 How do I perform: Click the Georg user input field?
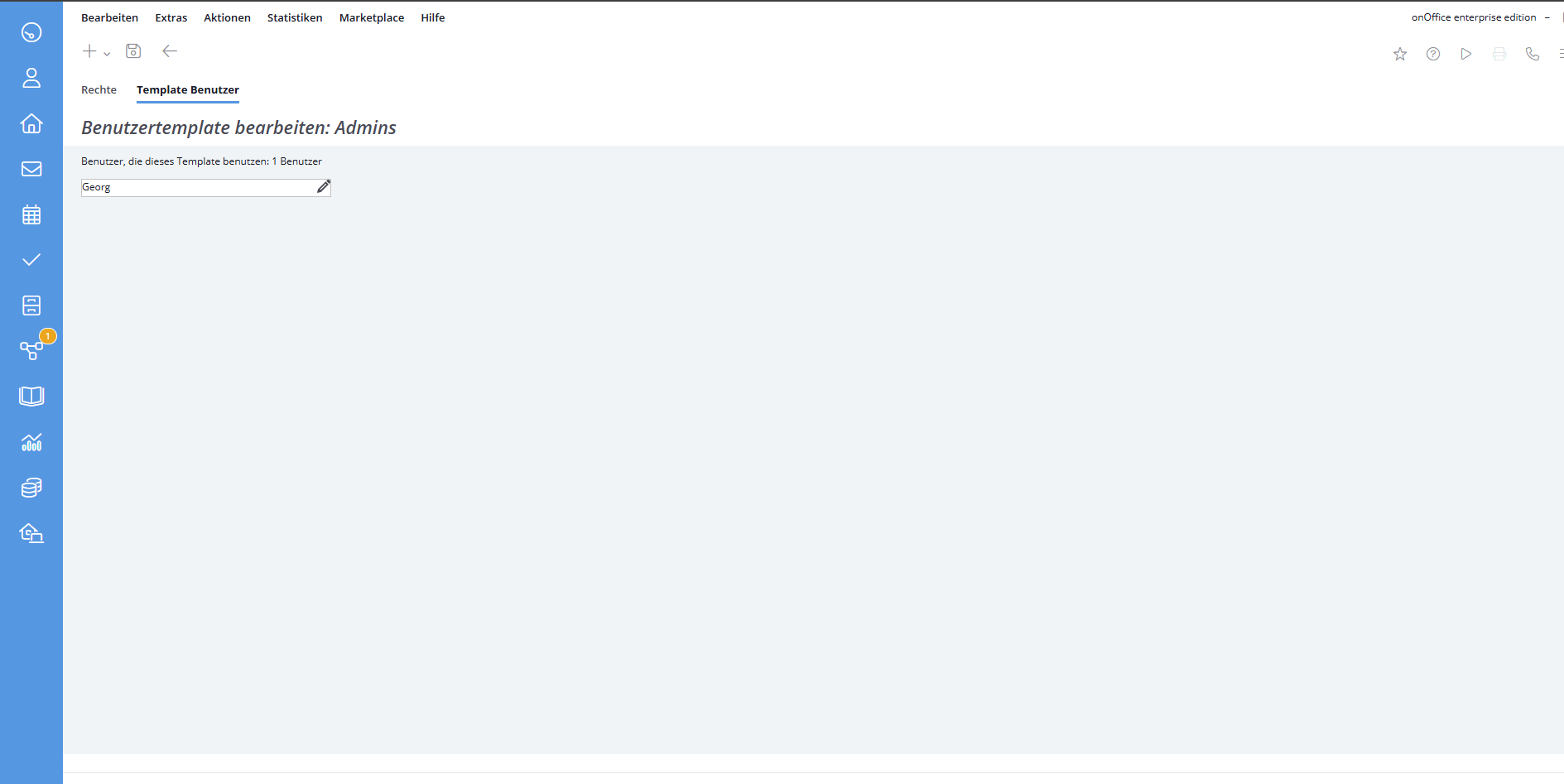point(197,188)
